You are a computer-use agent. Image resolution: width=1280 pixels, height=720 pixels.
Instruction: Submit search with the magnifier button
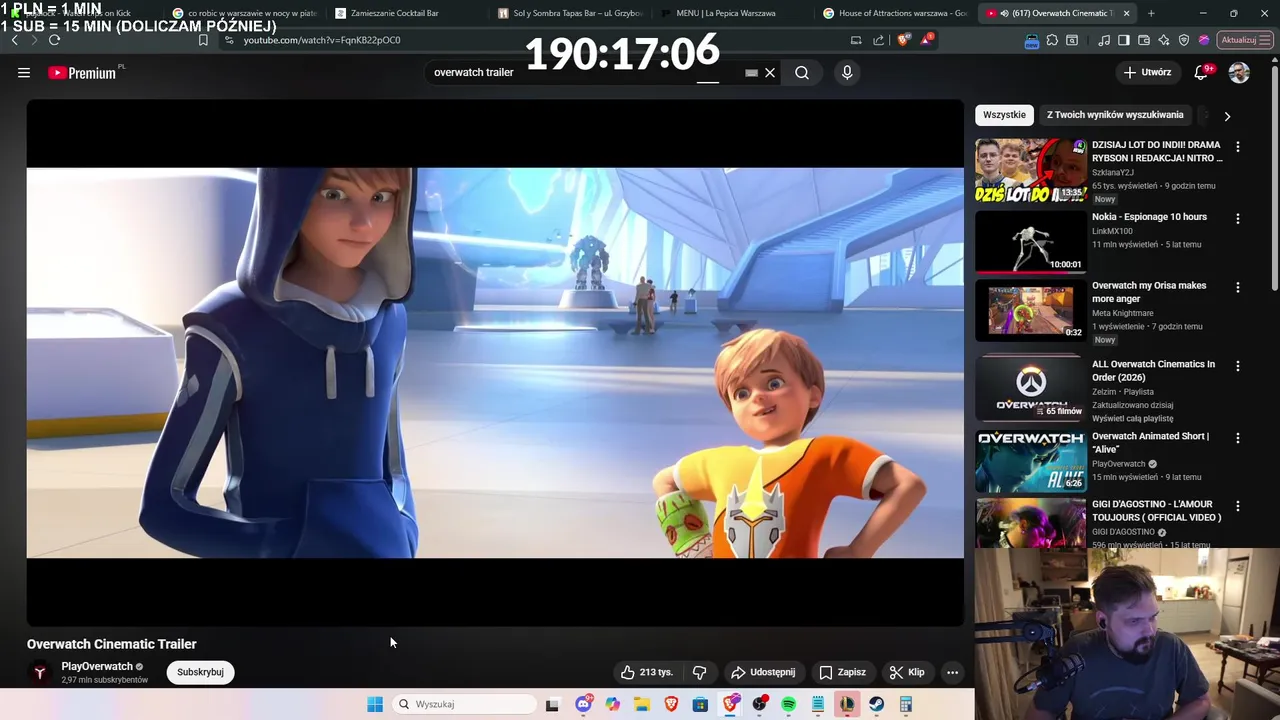(802, 72)
